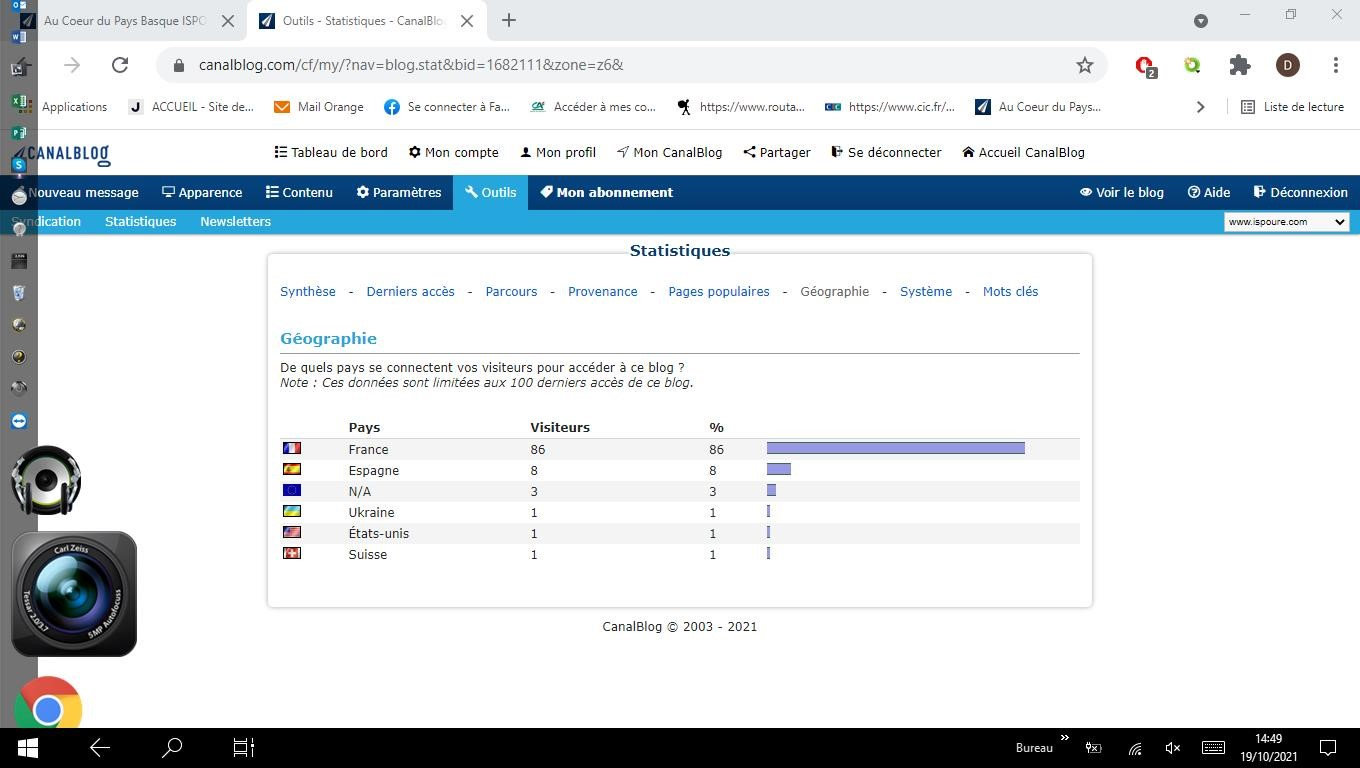Screen dimensions: 1360x768
Task: Click the CanalBlog logo
Action: pos(68,153)
